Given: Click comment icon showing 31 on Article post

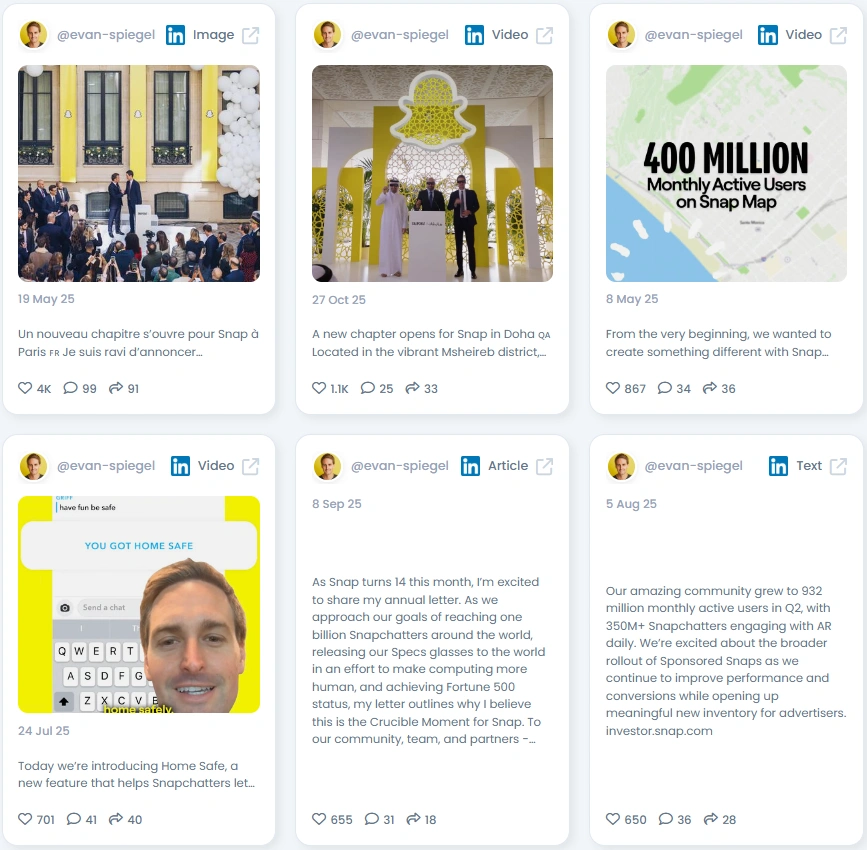Looking at the screenshot, I should pos(372,818).
